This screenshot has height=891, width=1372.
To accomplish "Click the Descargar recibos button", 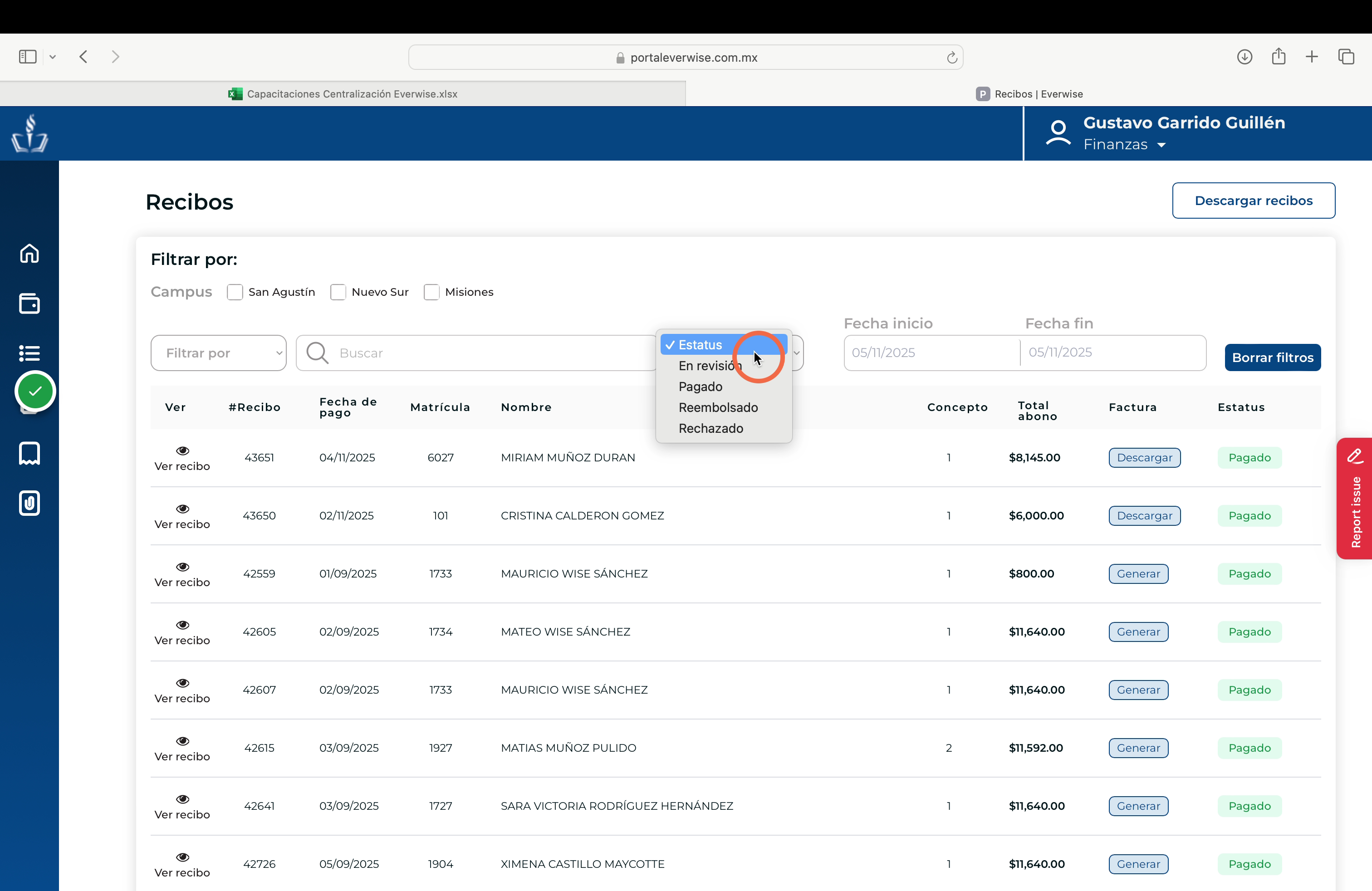I will click(1253, 201).
